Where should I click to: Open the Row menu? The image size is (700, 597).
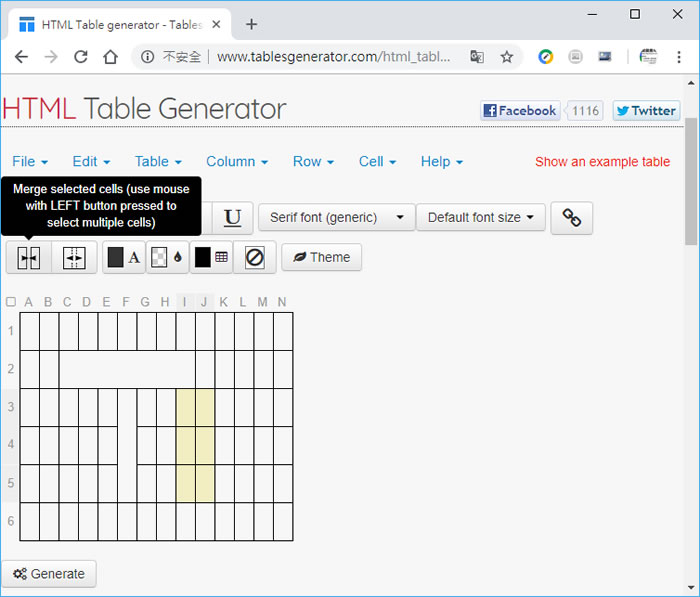313,161
